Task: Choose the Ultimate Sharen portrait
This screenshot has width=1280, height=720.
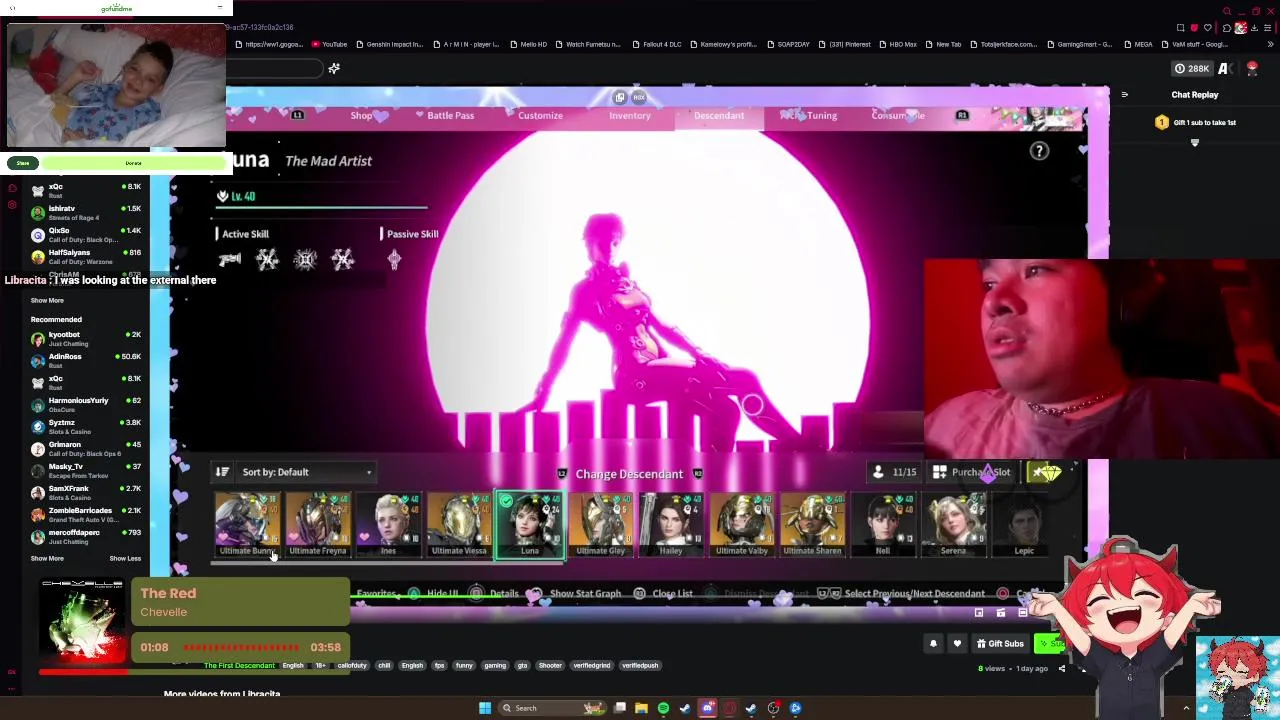Action: click(x=813, y=524)
